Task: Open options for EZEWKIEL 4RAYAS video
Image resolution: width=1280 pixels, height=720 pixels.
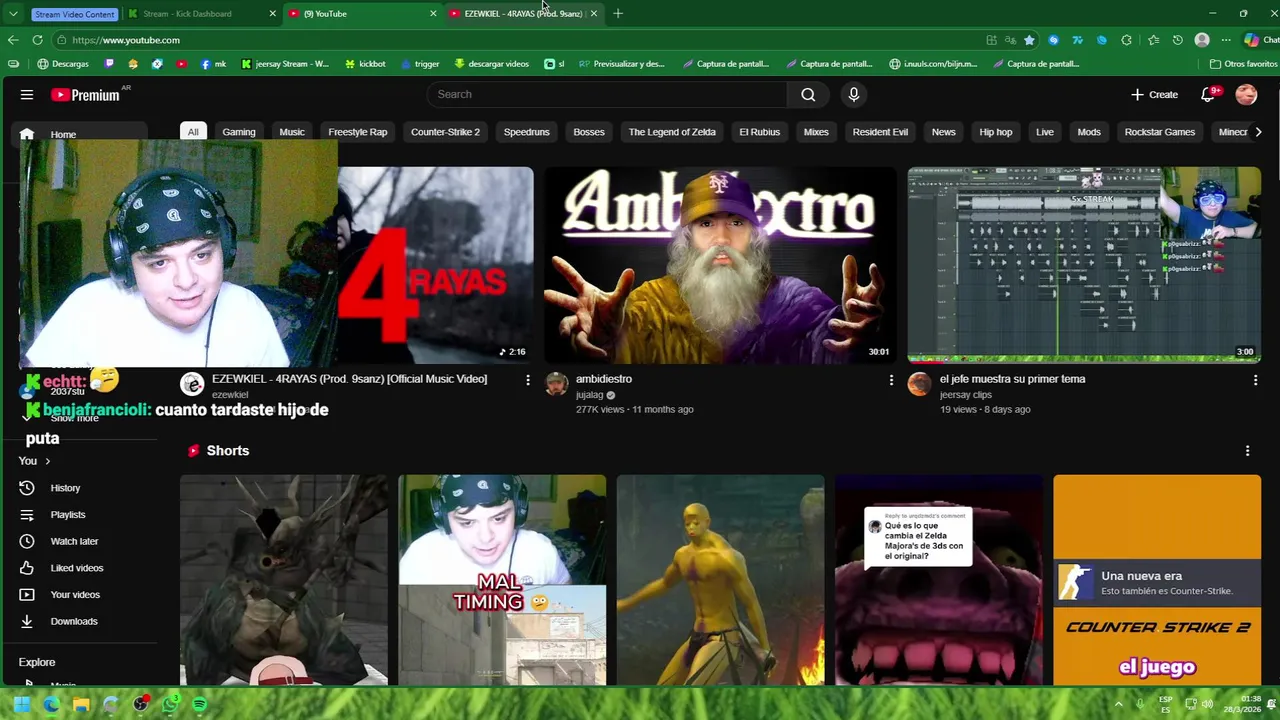Action: (528, 380)
